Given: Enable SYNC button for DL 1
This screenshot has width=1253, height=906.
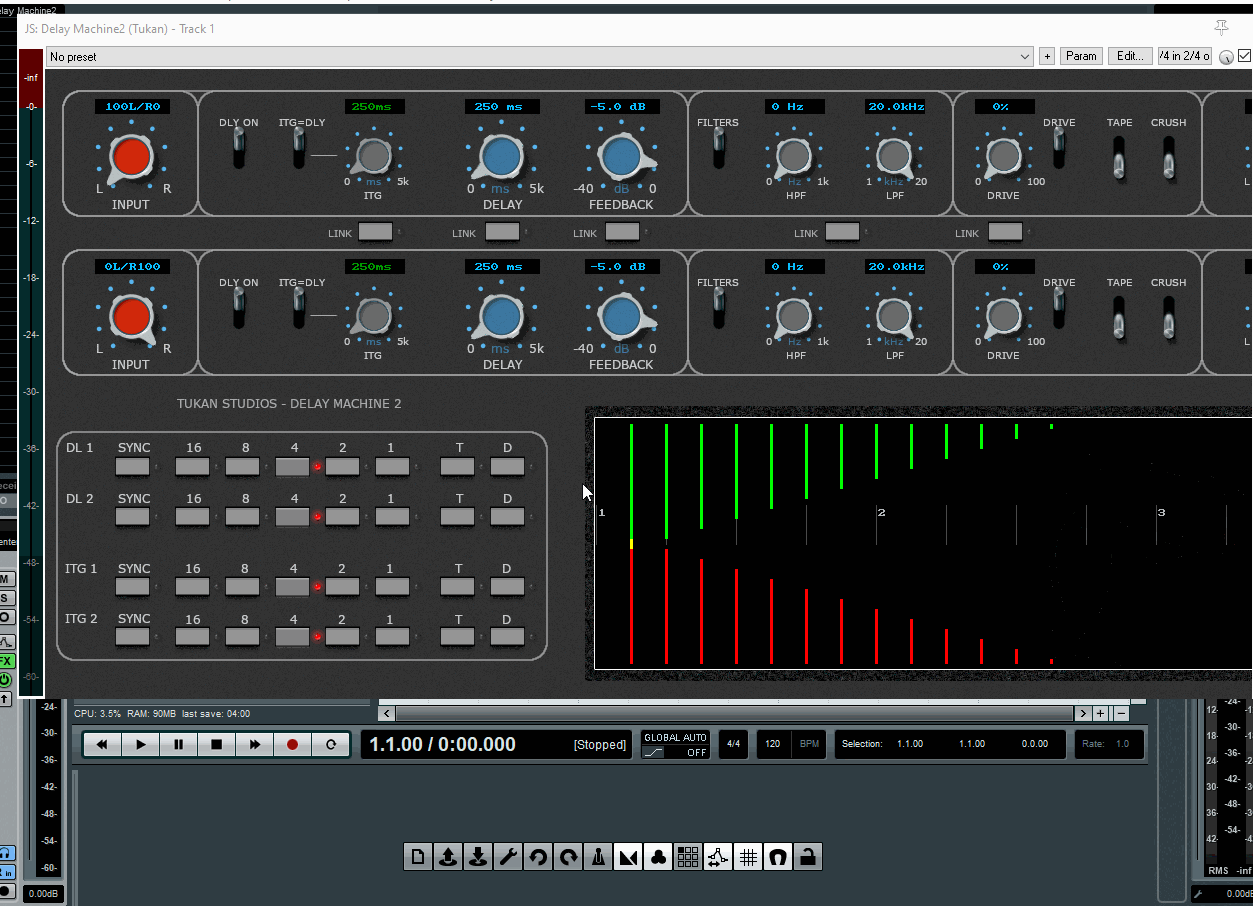Looking at the screenshot, I should 133,466.
